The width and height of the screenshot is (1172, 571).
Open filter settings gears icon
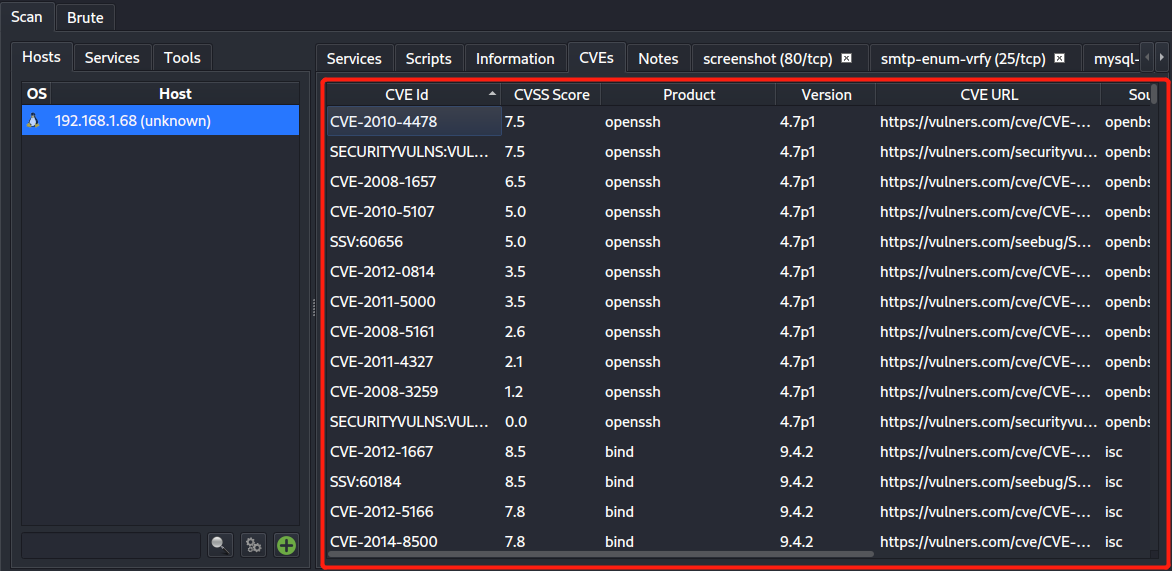point(253,545)
